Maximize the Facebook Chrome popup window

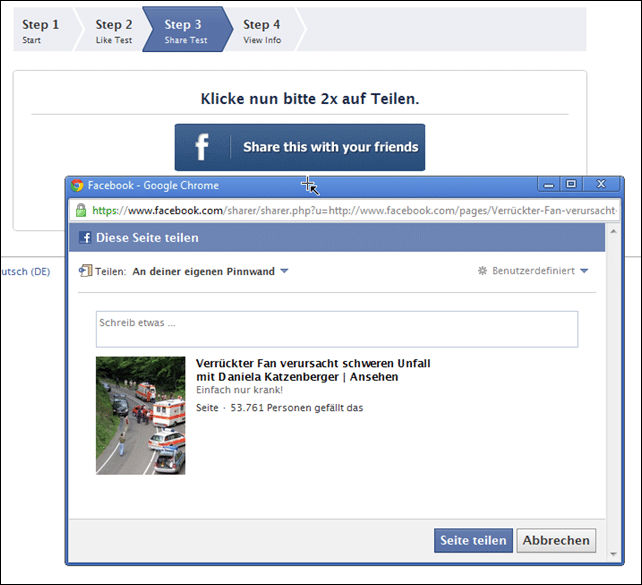[x=571, y=184]
